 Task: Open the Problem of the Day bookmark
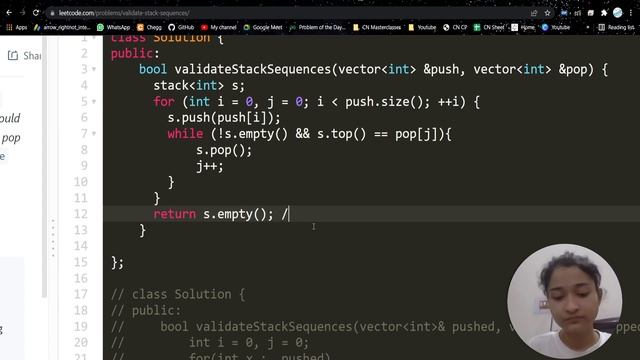318,27
